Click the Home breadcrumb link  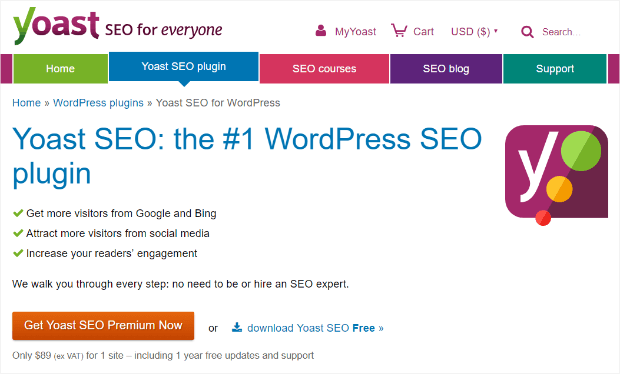point(26,103)
